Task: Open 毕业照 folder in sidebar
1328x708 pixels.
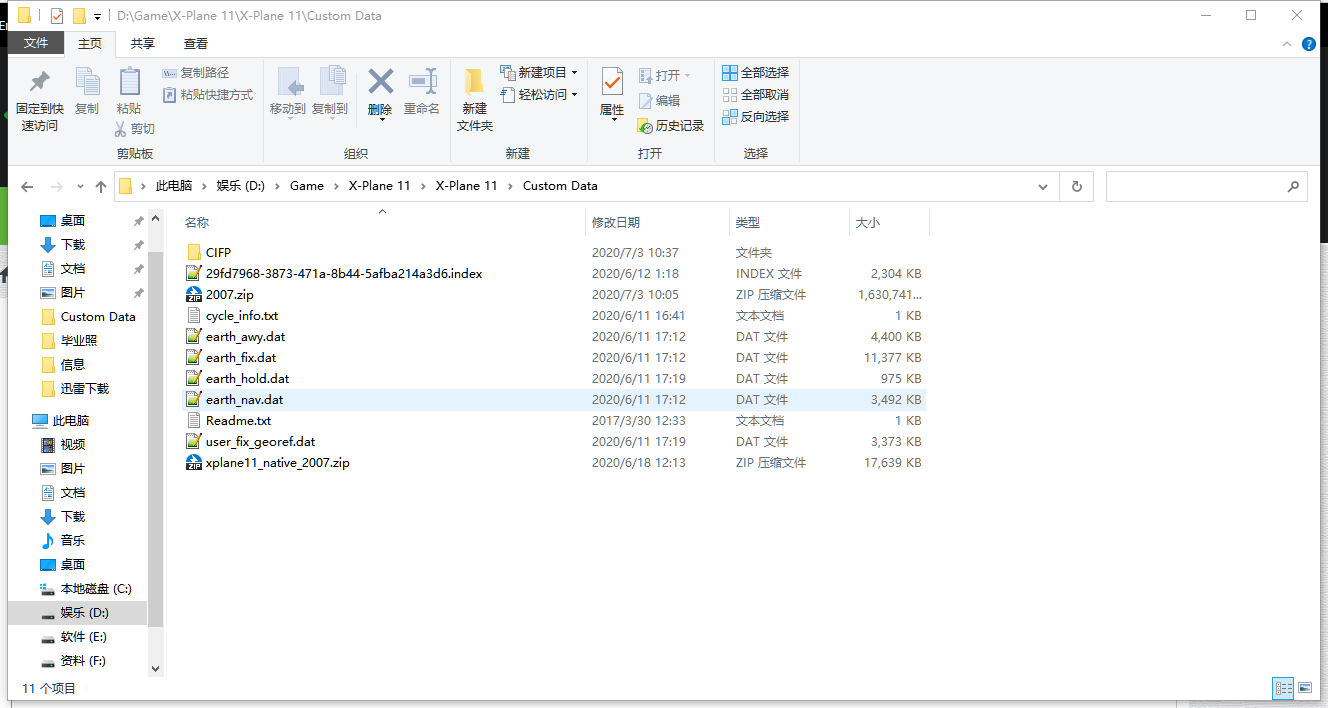Action: [x=69, y=341]
